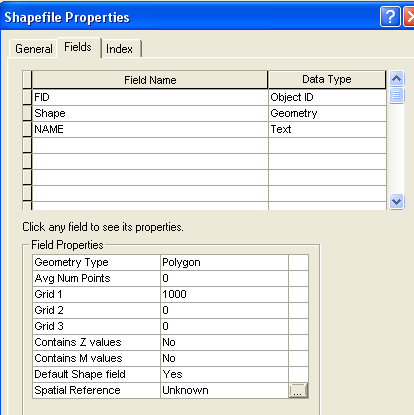Click the scroll up arrow of fields list
This screenshot has height=415, width=414.
[396, 79]
